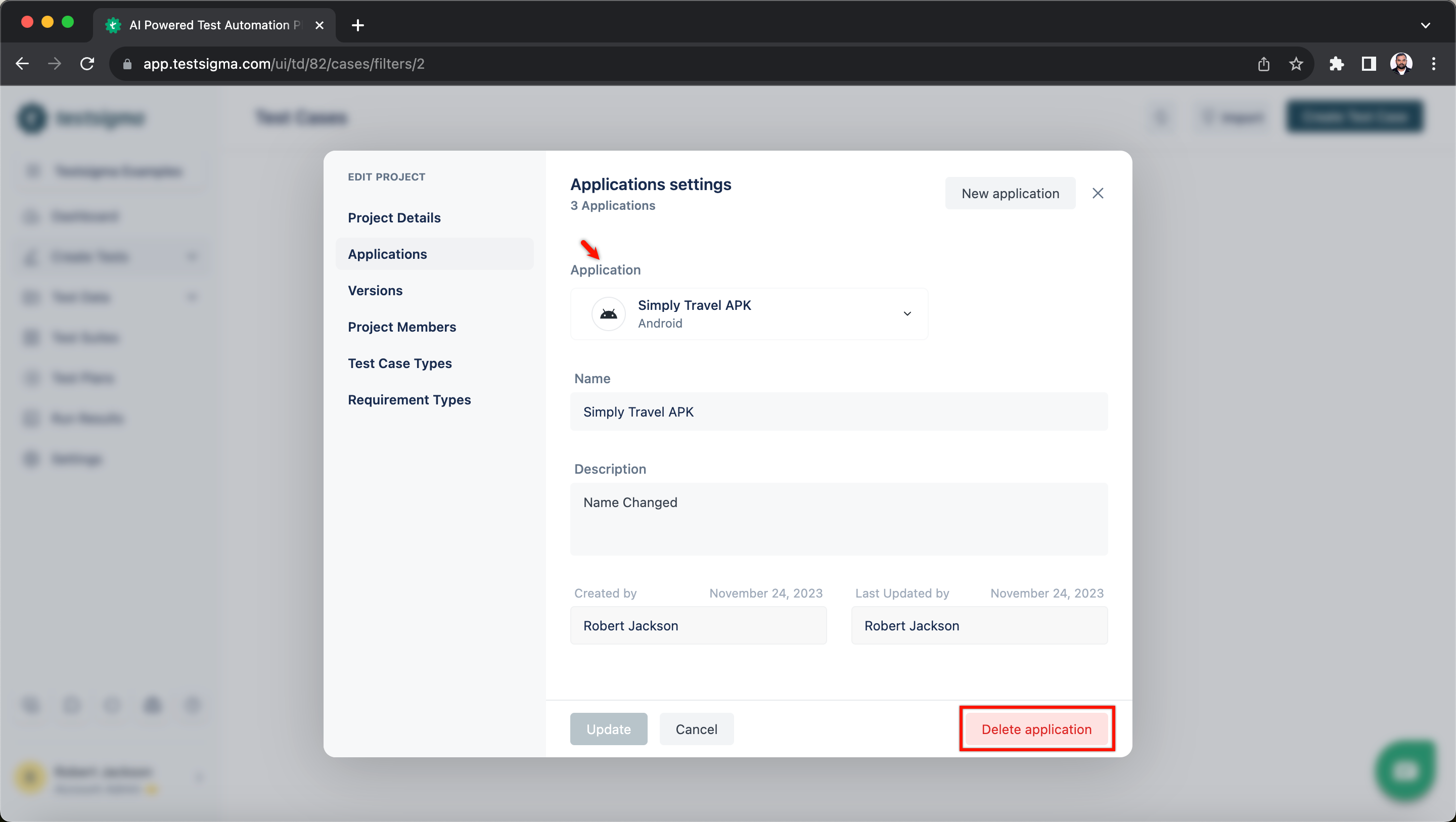This screenshot has width=1456, height=822.
Task: Open a new browser tab
Action: point(358,25)
